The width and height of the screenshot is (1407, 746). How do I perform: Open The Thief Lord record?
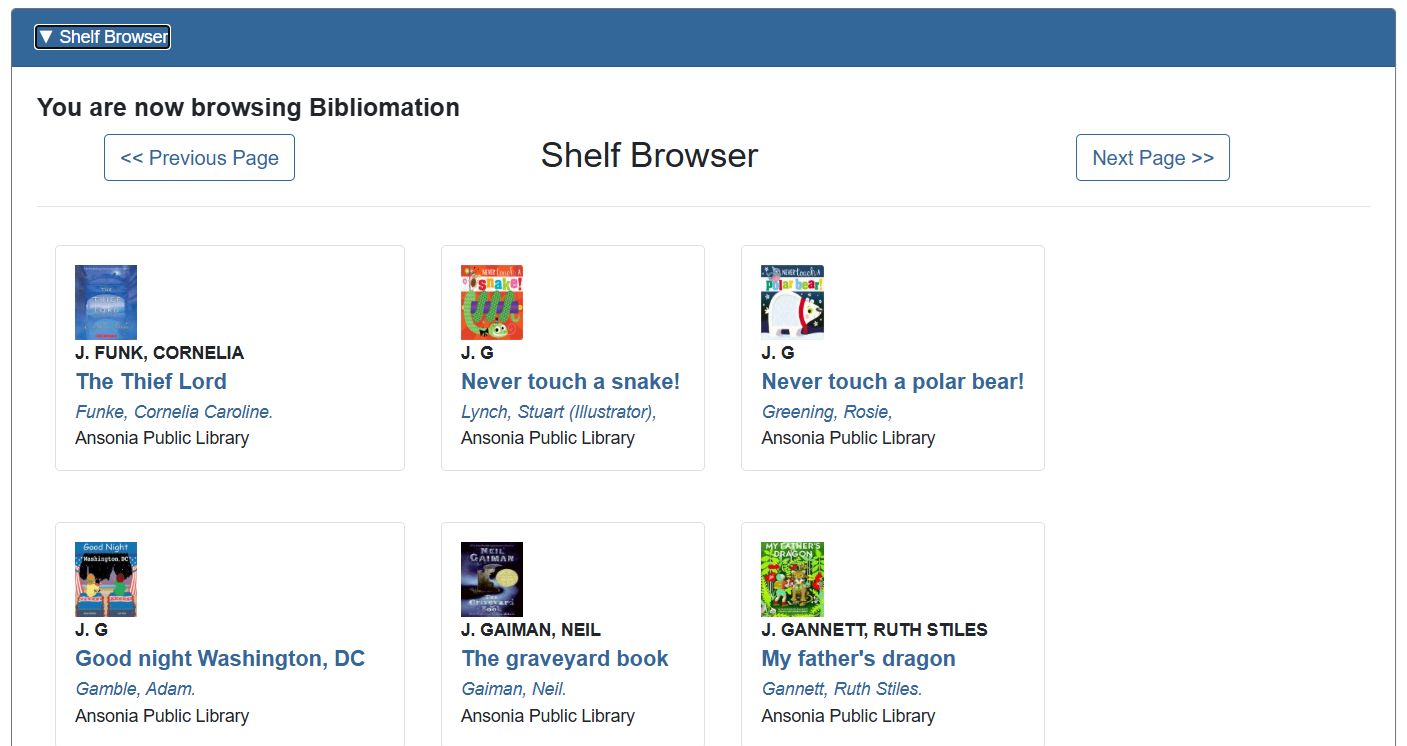150,381
